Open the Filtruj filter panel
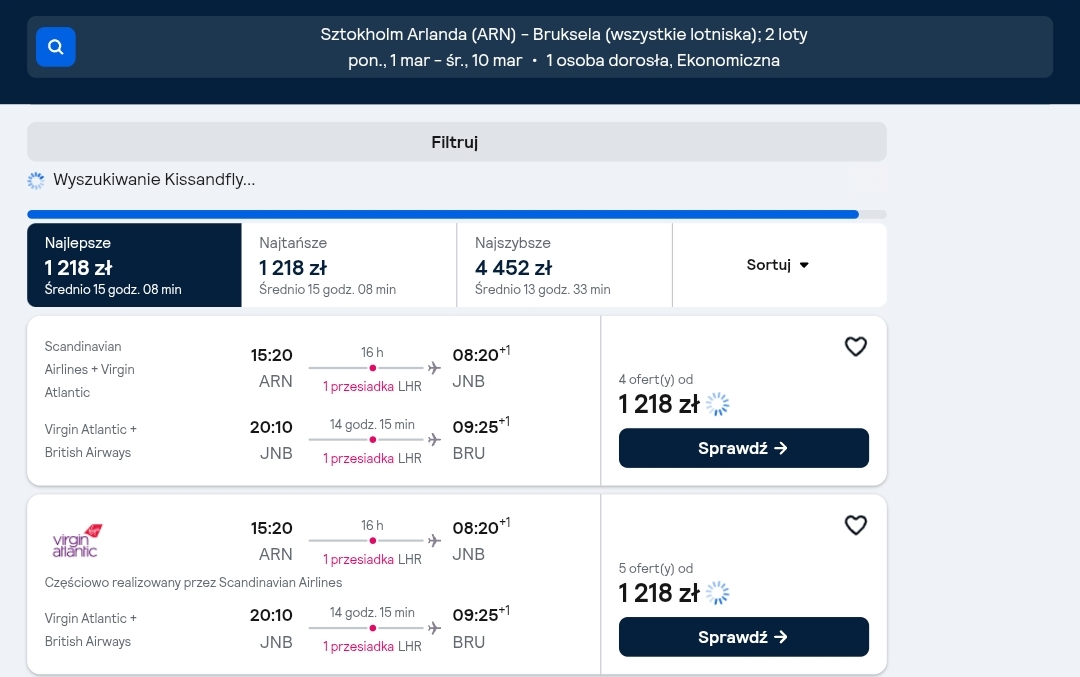This screenshot has width=1080, height=677. [x=457, y=142]
